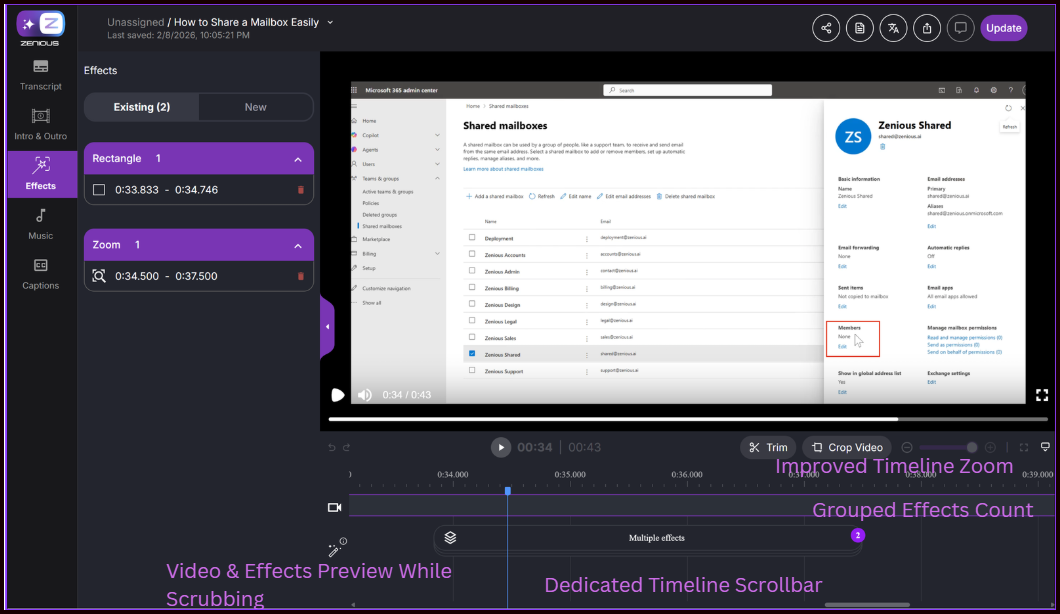Switch to the New effects tab

click(256, 107)
